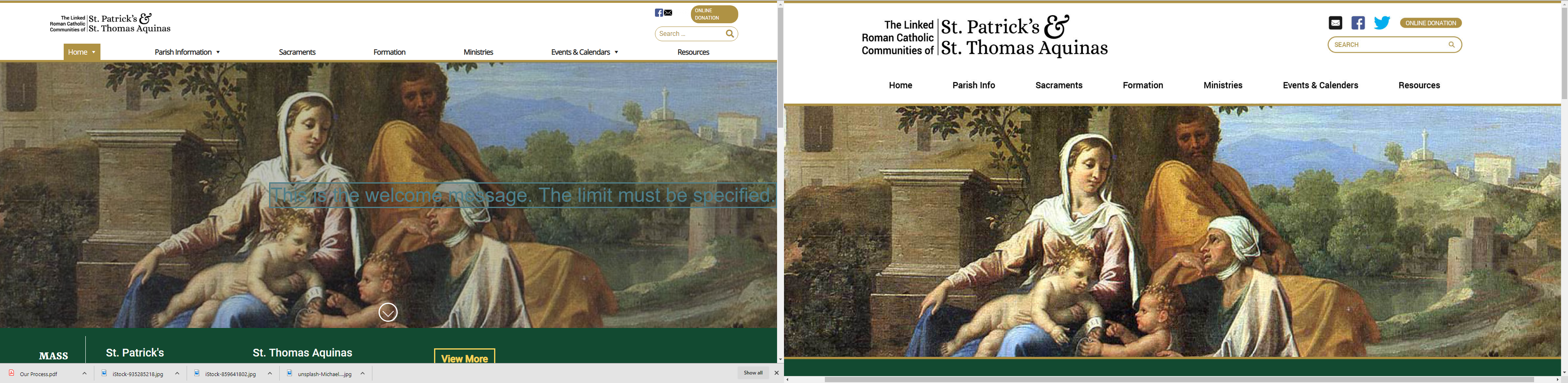Select Sacraments in the left navigation
The width and height of the screenshot is (1568, 383).
click(297, 52)
